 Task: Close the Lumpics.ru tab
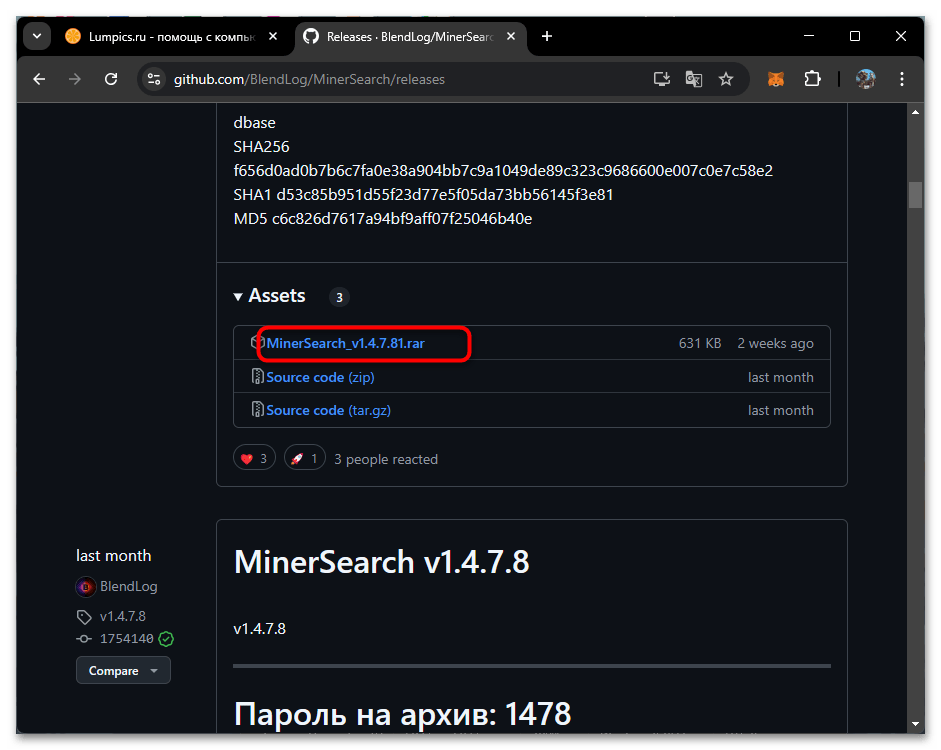tap(272, 37)
